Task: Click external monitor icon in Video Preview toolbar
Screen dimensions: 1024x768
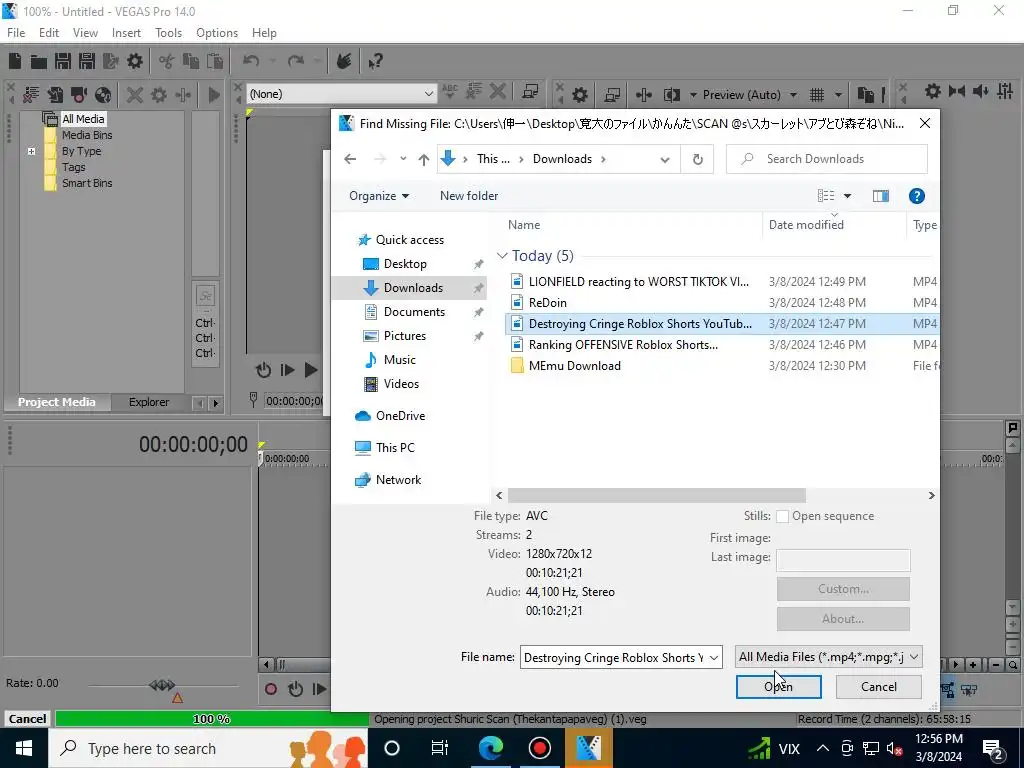Action: pyautogui.click(x=612, y=95)
